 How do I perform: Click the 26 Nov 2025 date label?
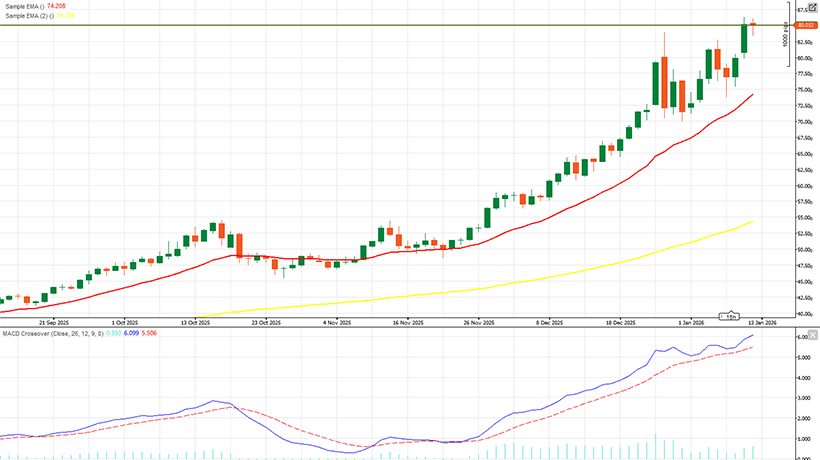481,323
